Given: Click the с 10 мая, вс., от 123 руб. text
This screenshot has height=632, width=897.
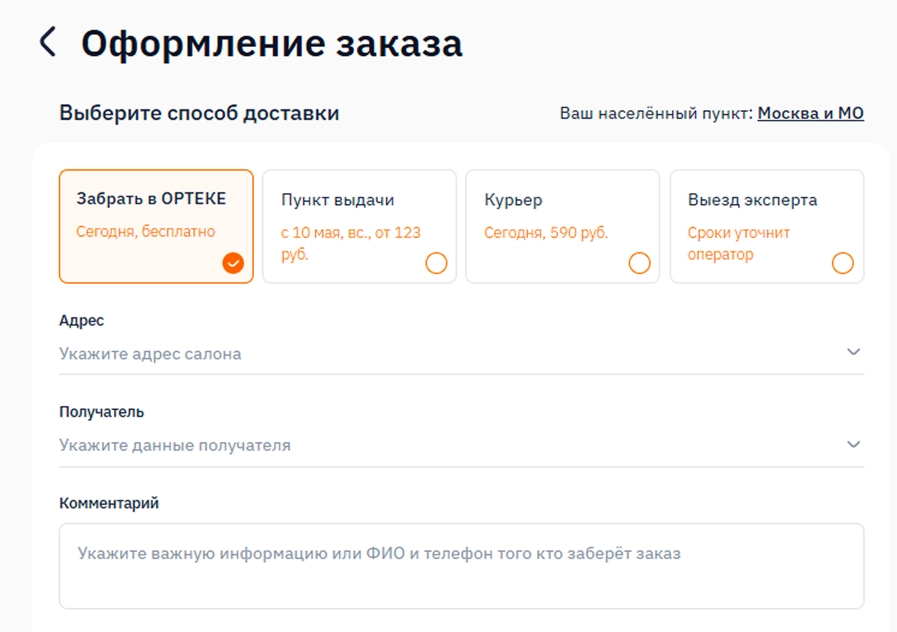Looking at the screenshot, I should tap(351, 243).
